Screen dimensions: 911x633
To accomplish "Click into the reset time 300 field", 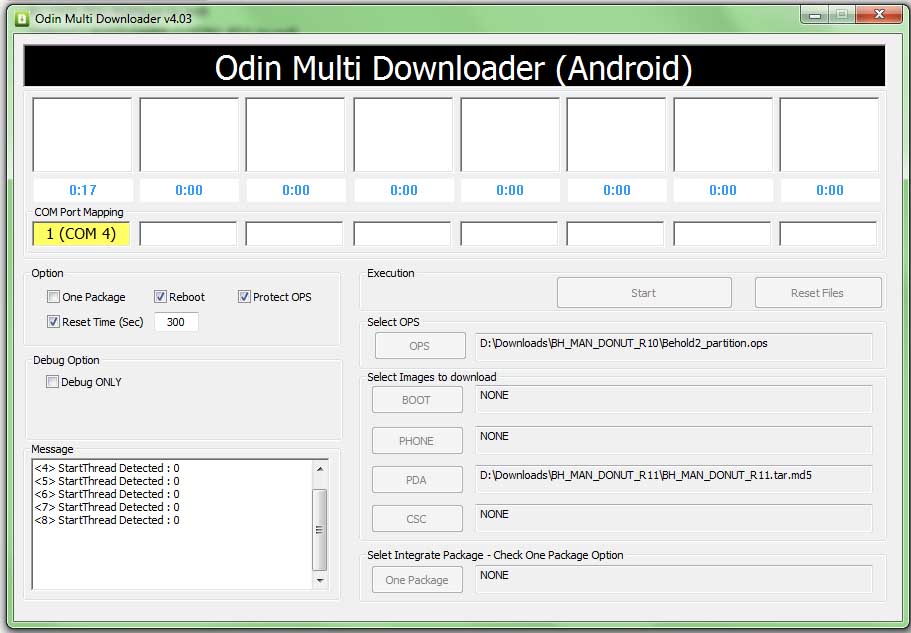I will pos(176,322).
